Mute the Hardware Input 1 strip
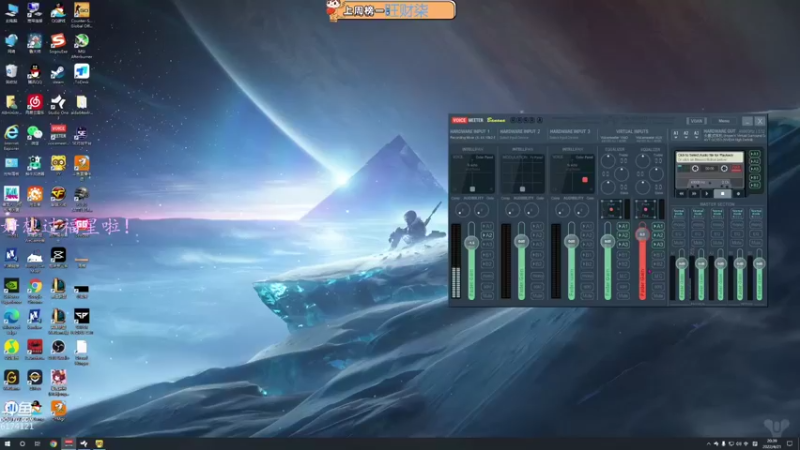Image resolution: width=800 pixels, height=450 pixels. 487,295
